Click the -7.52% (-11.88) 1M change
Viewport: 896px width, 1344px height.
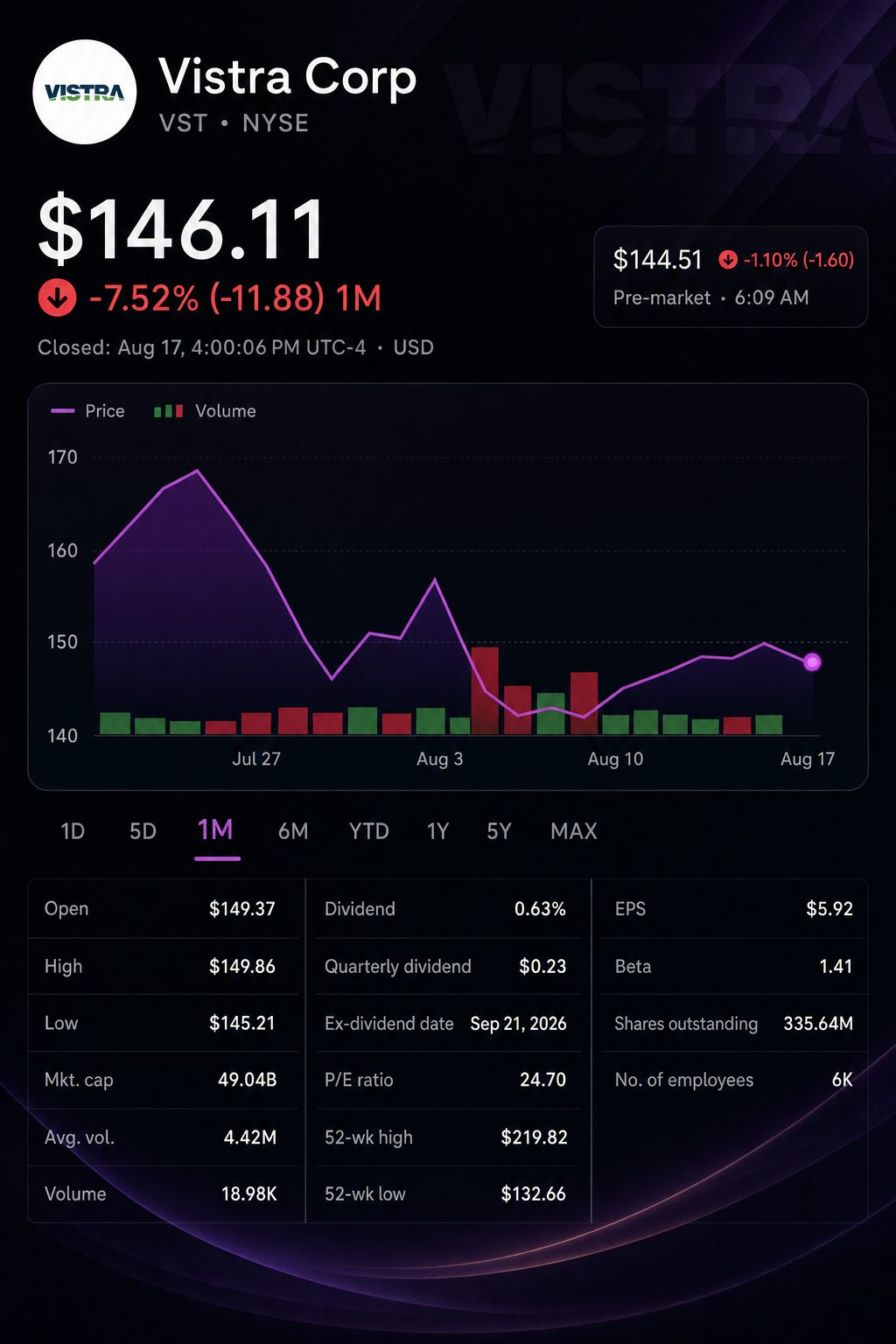click(235, 298)
